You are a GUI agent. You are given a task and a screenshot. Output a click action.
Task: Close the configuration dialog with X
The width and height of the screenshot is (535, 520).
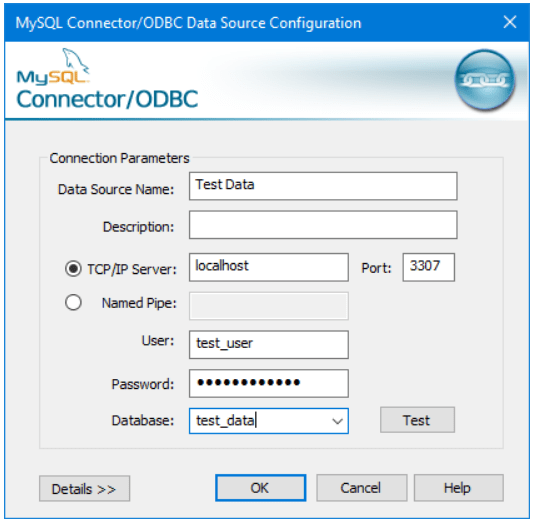(x=510, y=23)
